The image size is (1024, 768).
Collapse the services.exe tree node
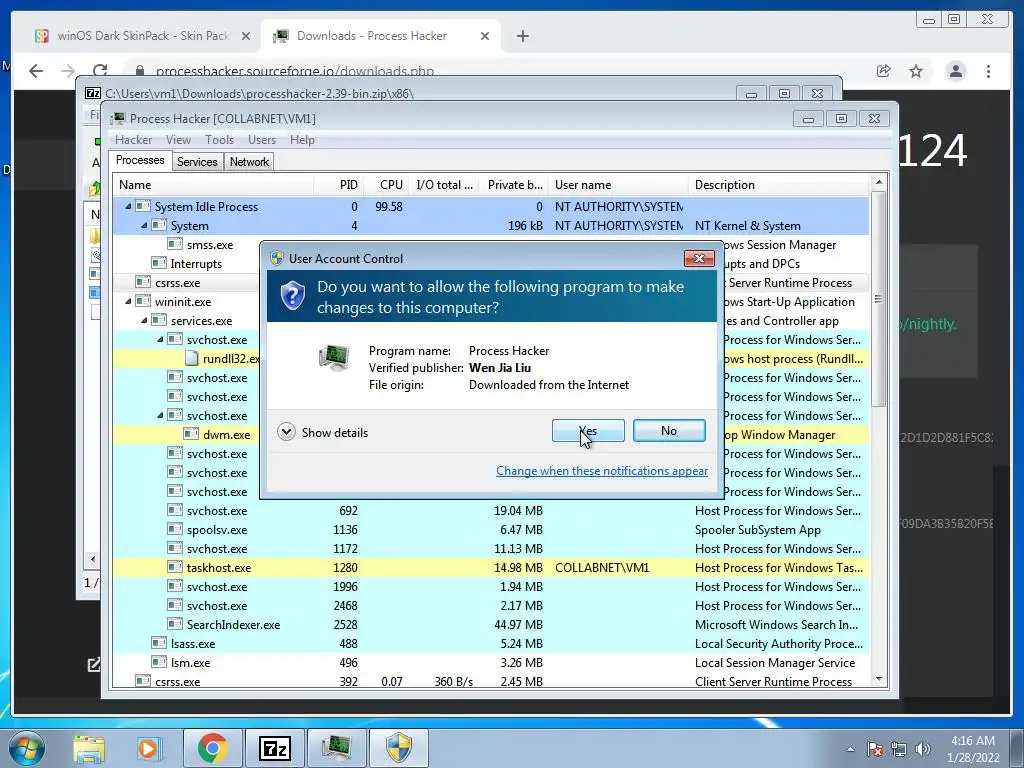click(144, 321)
